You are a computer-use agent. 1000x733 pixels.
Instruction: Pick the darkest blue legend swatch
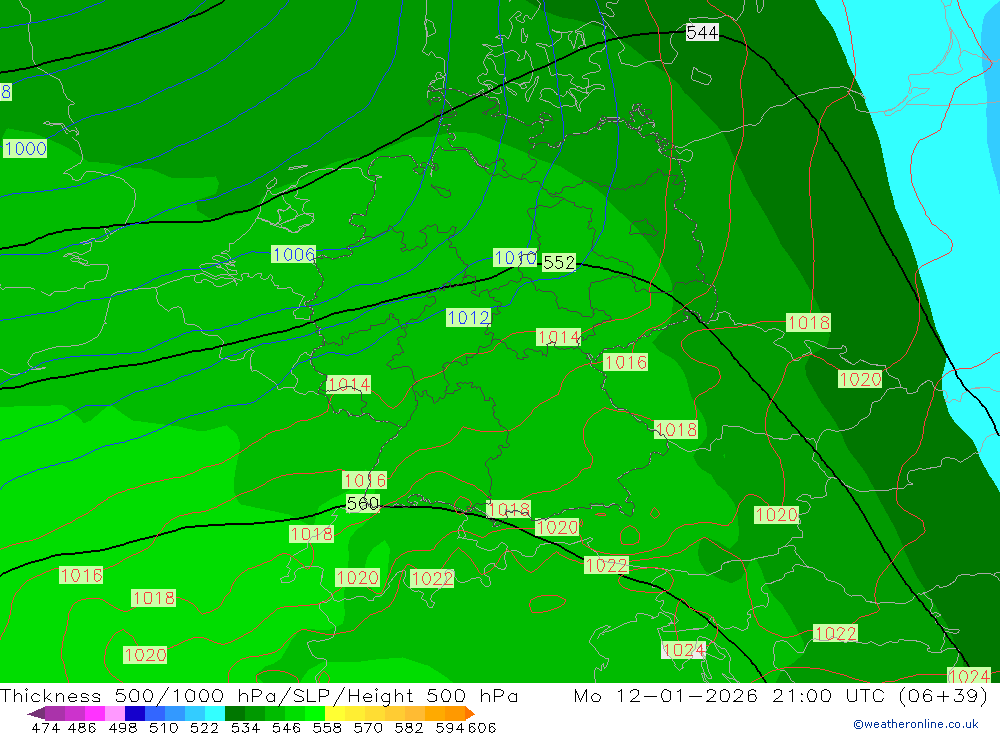[x=135, y=713]
